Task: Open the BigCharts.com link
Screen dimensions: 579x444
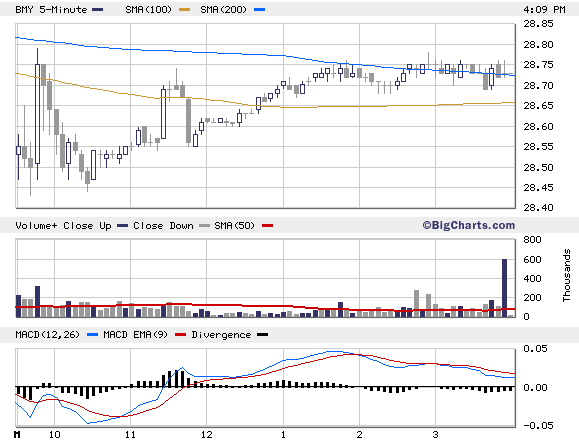Action: (x=469, y=225)
